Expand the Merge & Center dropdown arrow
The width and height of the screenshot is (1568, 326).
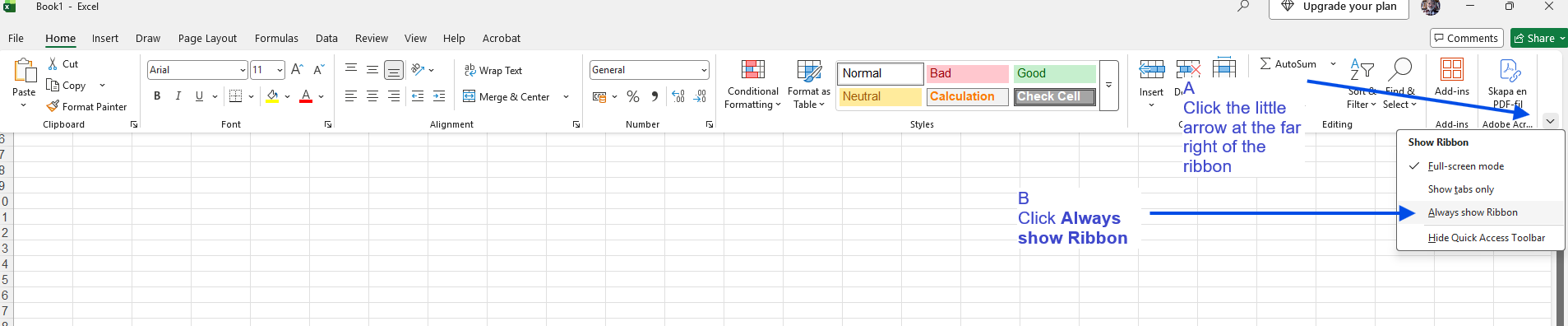(566, 97)
